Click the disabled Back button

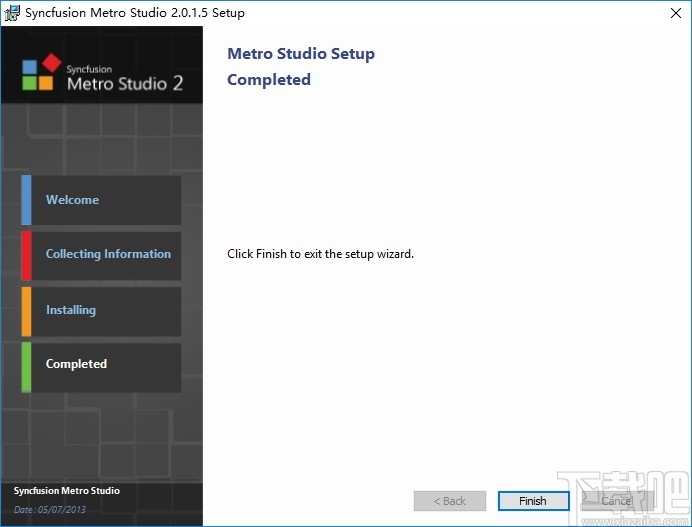[x=450, y=501]
